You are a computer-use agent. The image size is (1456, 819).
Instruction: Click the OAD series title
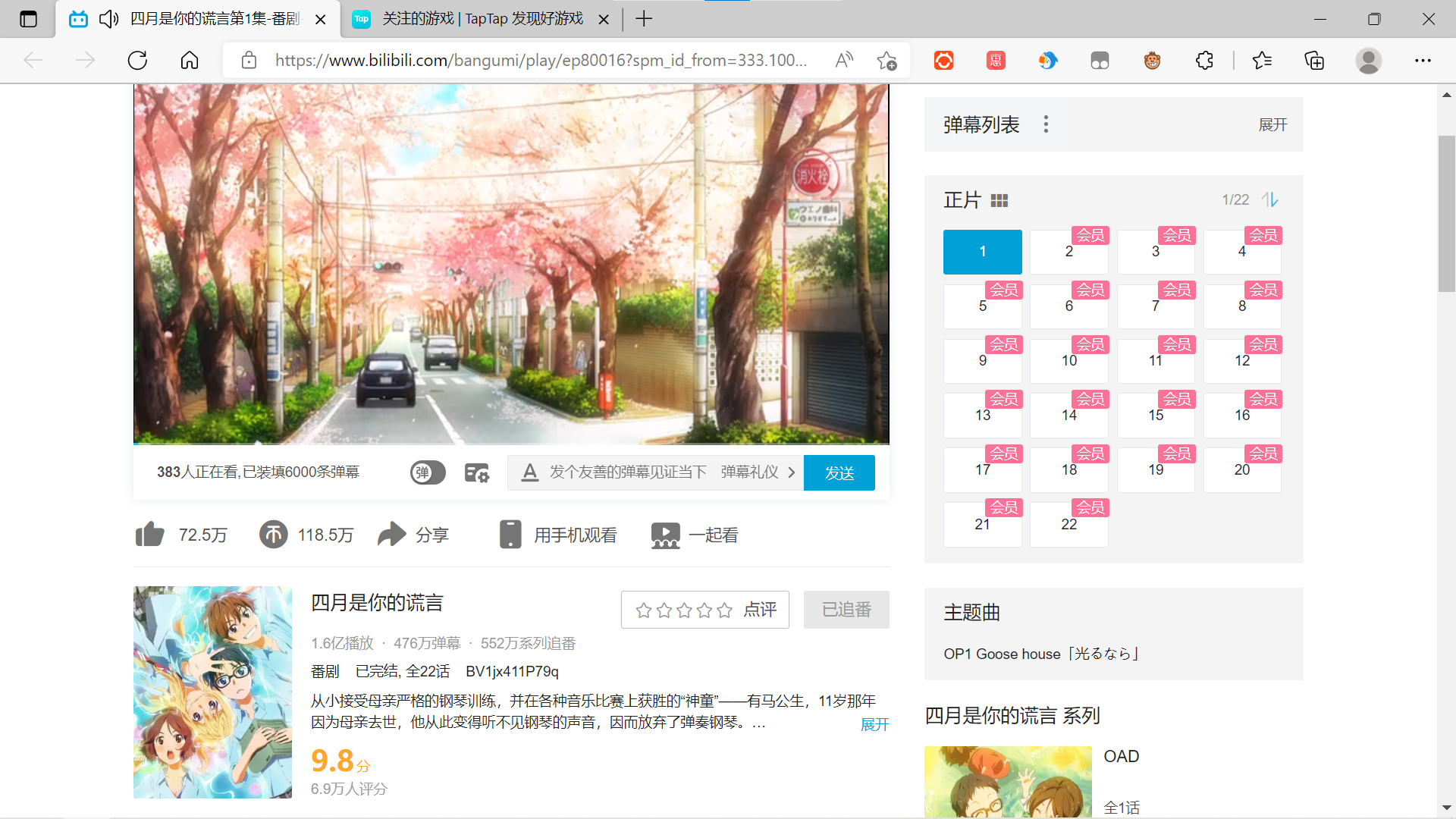(x=1121, y=757)
